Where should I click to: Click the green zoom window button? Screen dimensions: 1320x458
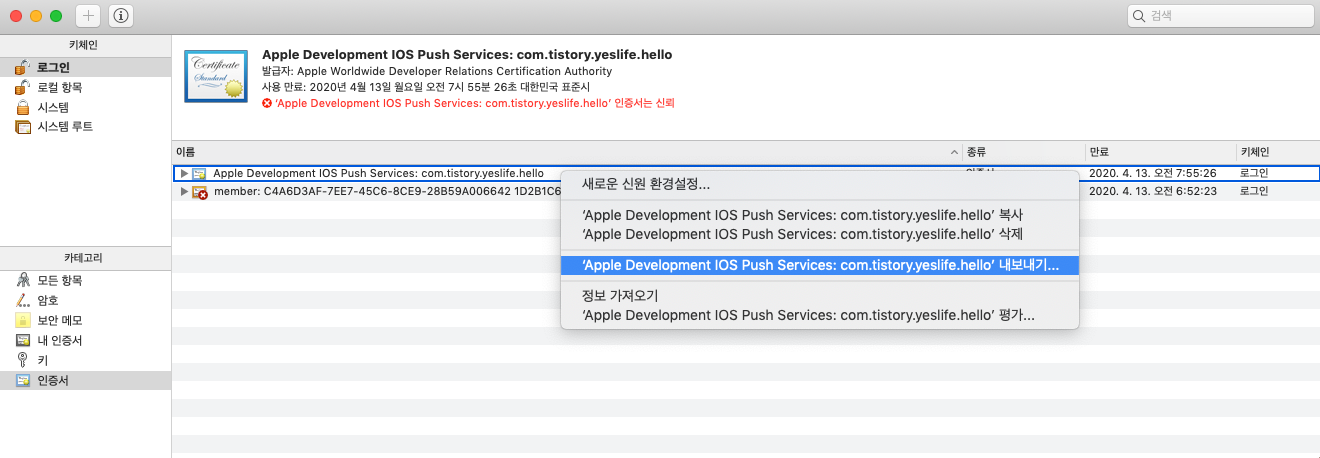tap(55, 16)
